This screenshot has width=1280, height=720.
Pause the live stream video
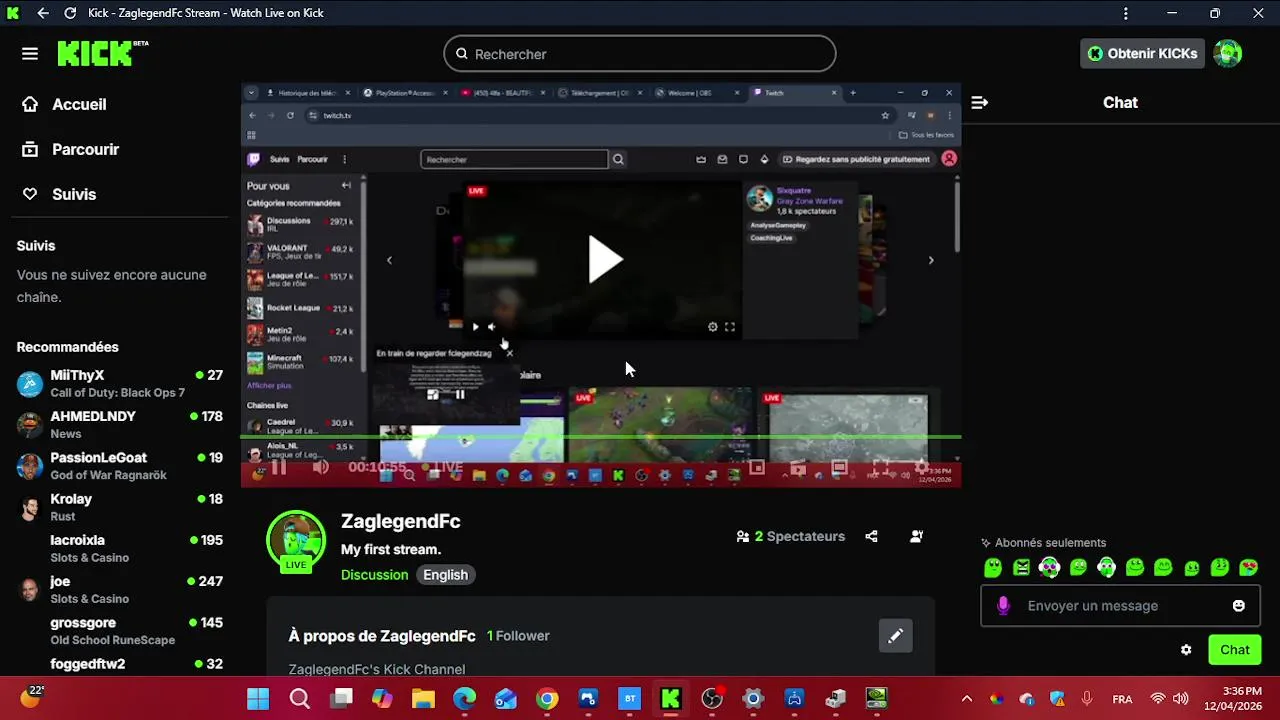[279, 467]
